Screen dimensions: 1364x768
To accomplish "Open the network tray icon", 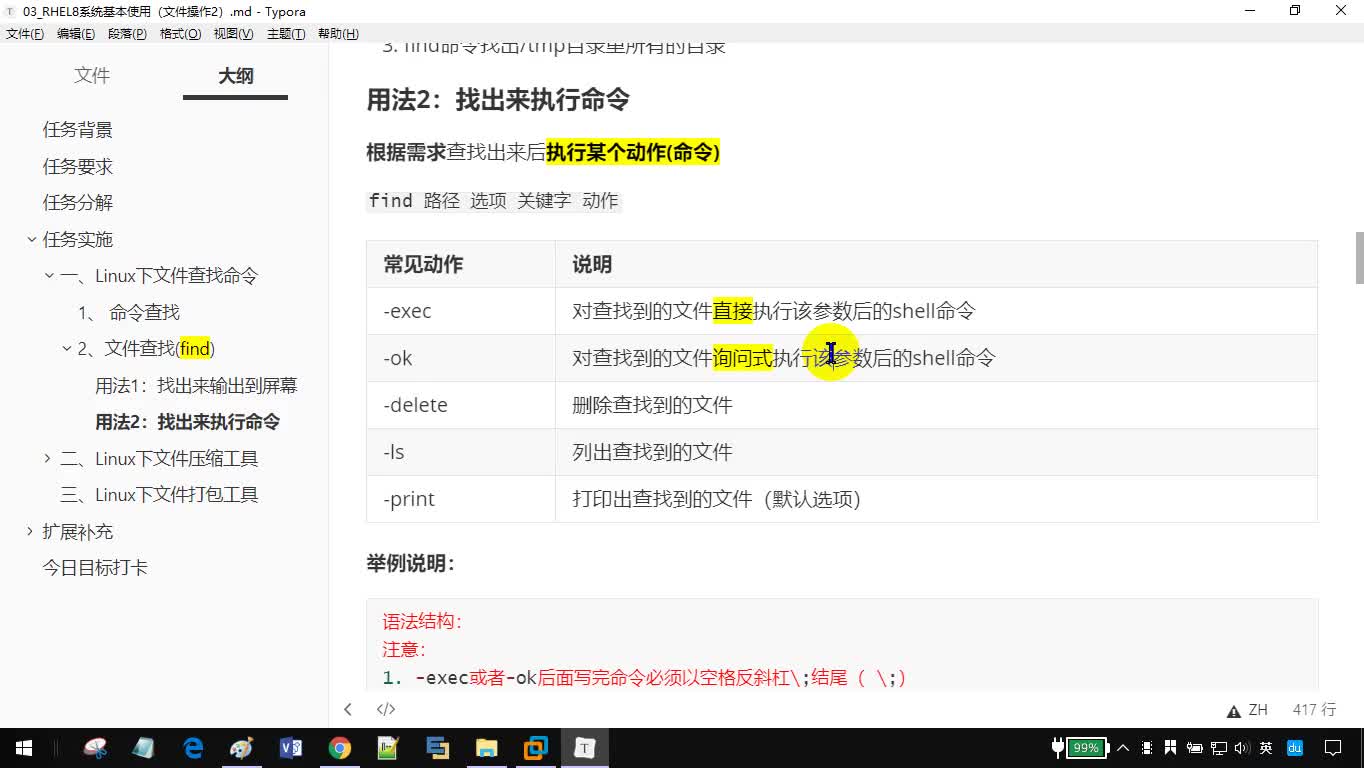I will tap(1219, 748).
